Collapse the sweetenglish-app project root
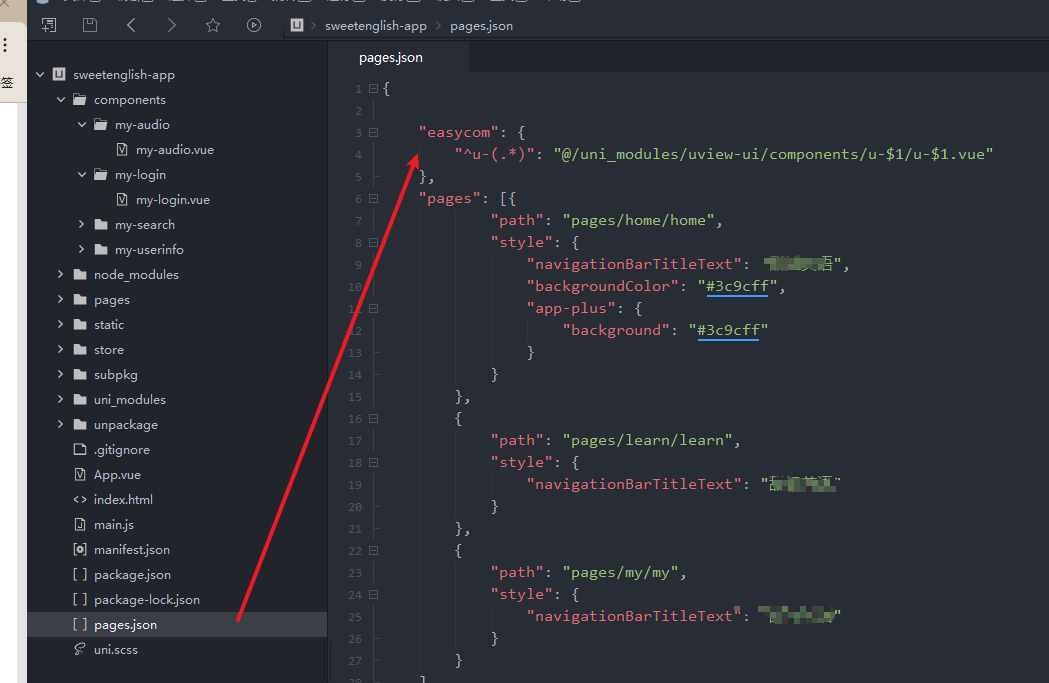 click(40, 75)
